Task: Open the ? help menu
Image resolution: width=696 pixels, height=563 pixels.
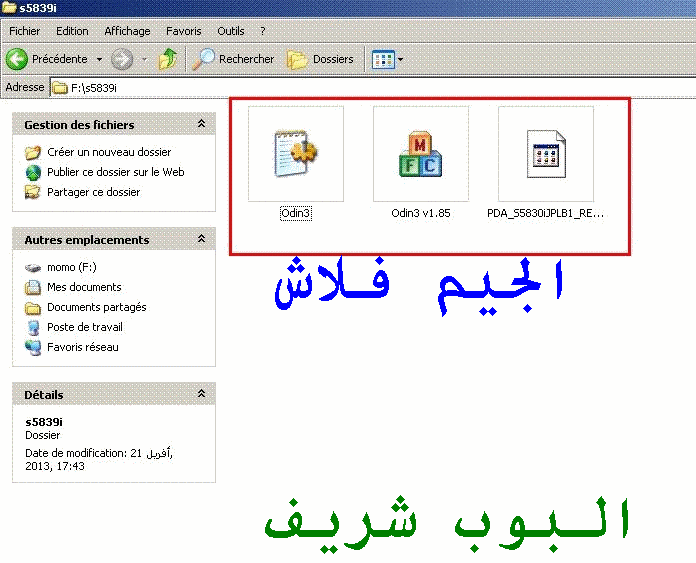Action: tap(263, 31)
